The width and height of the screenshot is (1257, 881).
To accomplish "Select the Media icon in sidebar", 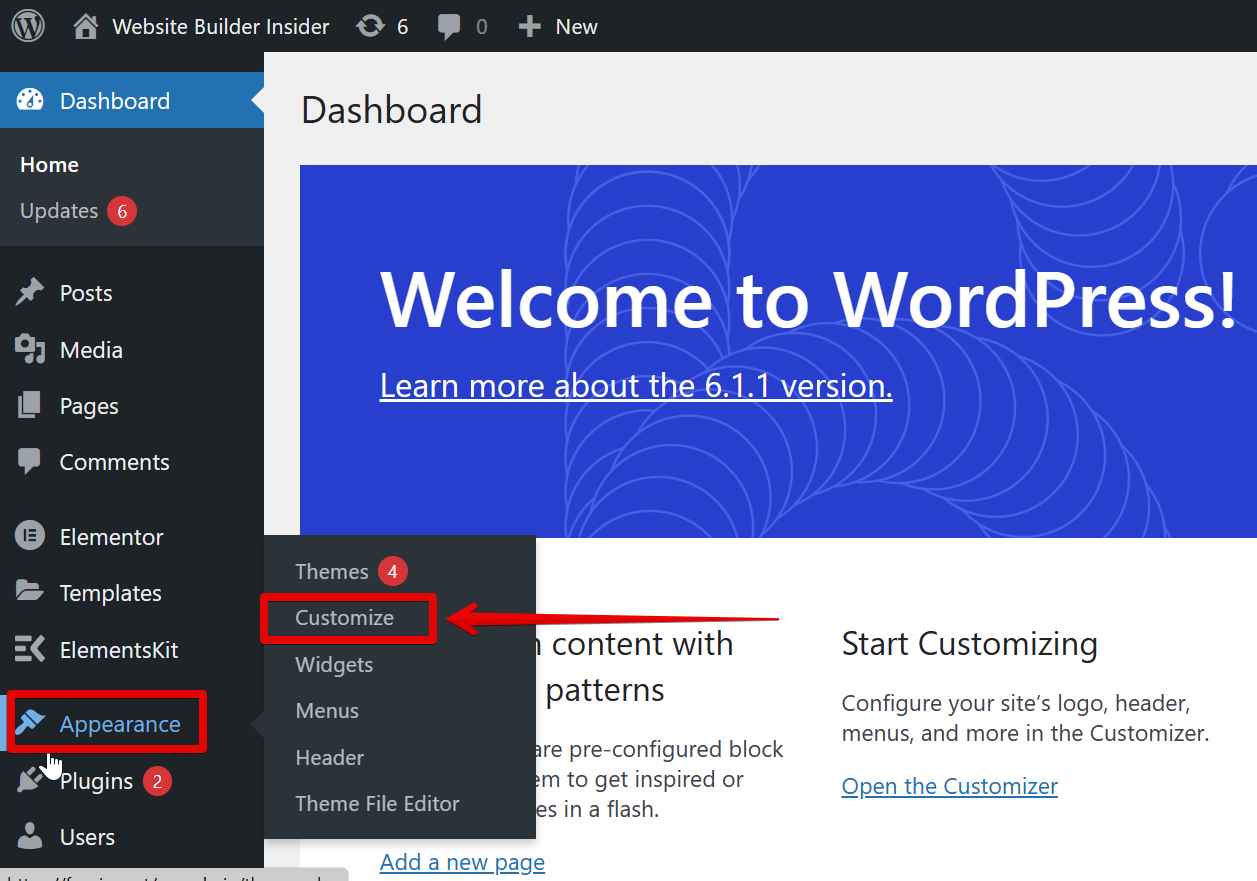I will pyautogui.click(x=30, y=349).
